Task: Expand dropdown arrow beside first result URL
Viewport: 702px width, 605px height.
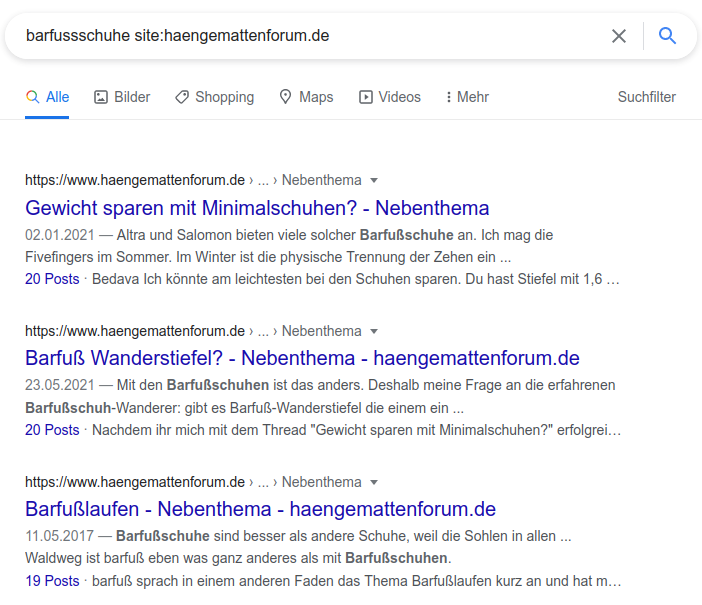Action: [374, 181]
